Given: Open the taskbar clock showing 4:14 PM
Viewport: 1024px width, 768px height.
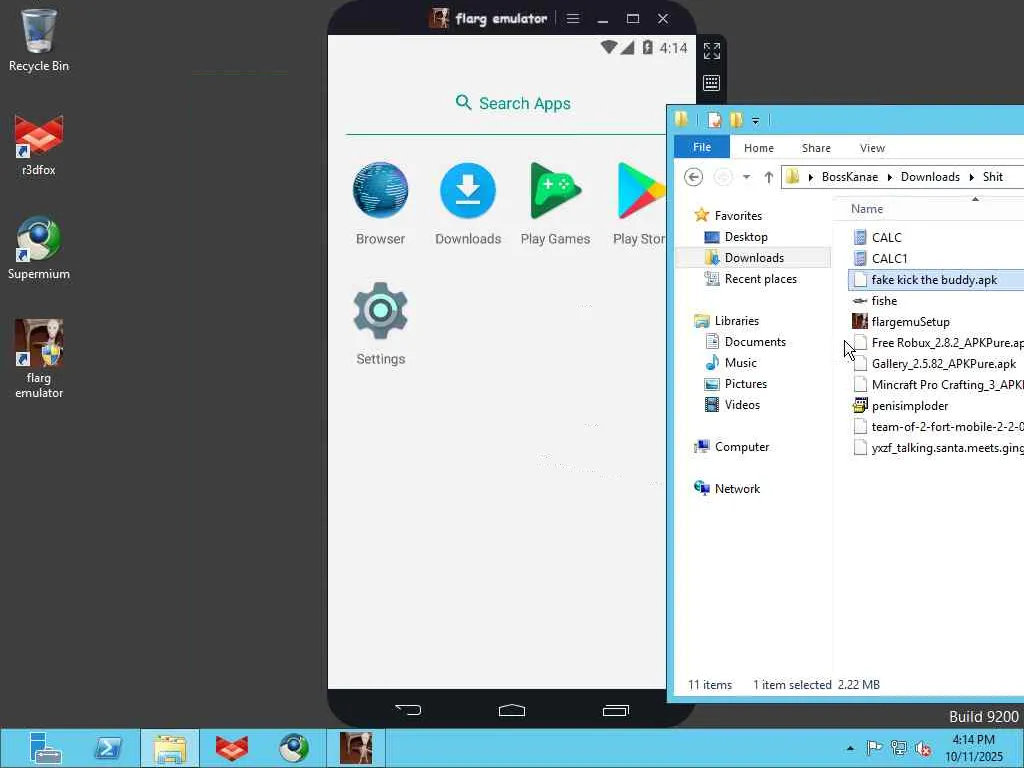Looking at the screenshot, I should click(x=973, y=748).
